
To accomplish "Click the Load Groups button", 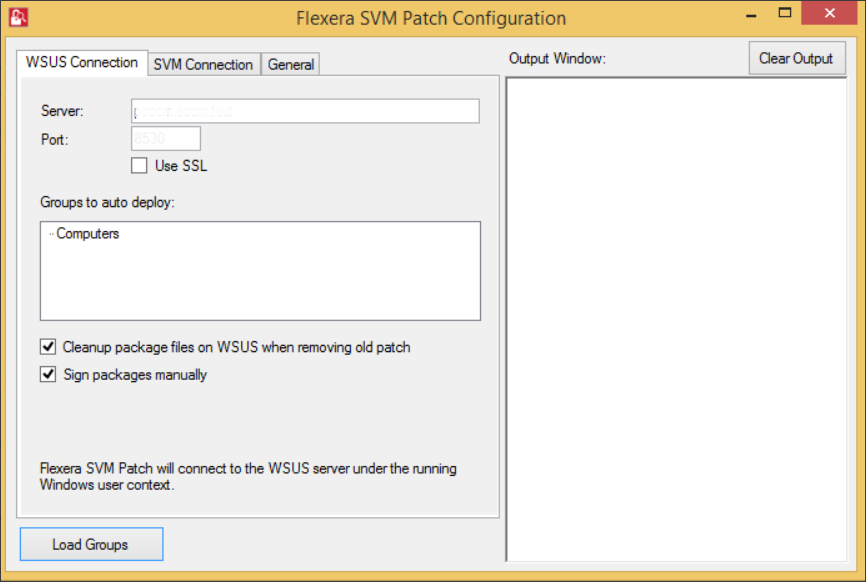I will pyautogui.click(x=92, y=544).
